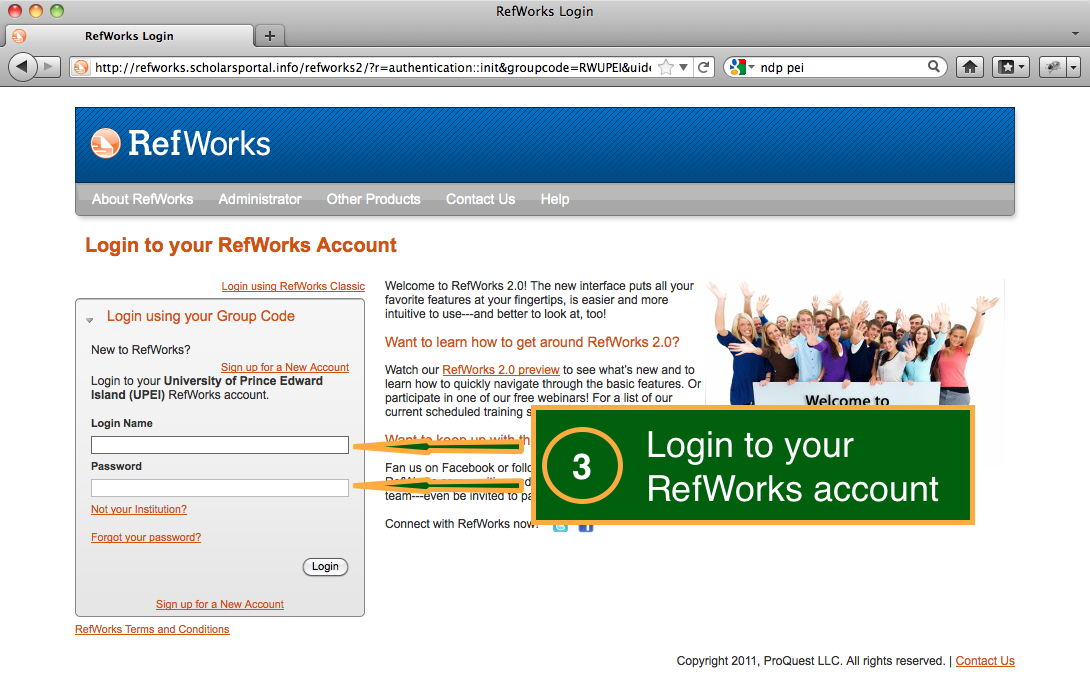Click the "New to RefWorks?" text
Viewport: 1090px width, 689px height.
140,350
